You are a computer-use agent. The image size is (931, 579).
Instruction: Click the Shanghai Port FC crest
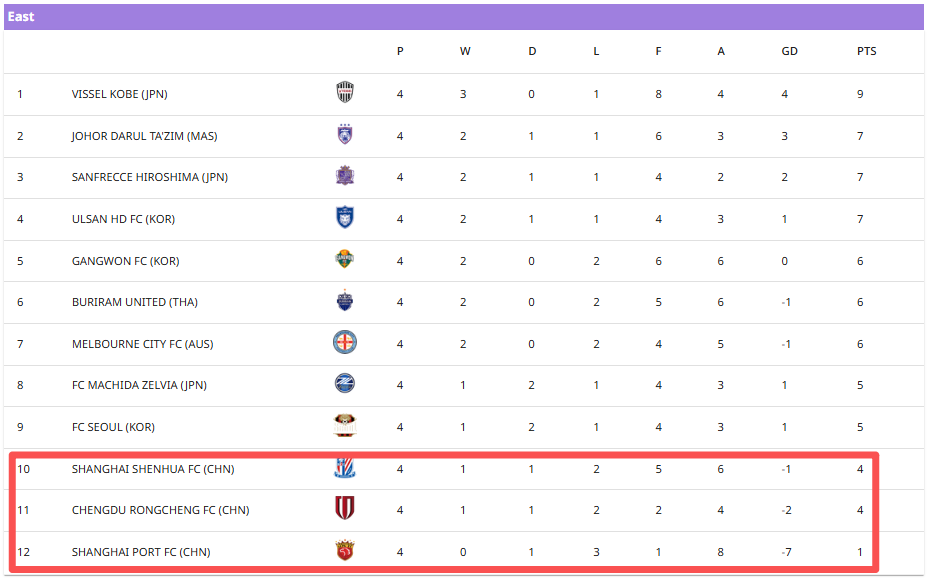coord(344,551)
